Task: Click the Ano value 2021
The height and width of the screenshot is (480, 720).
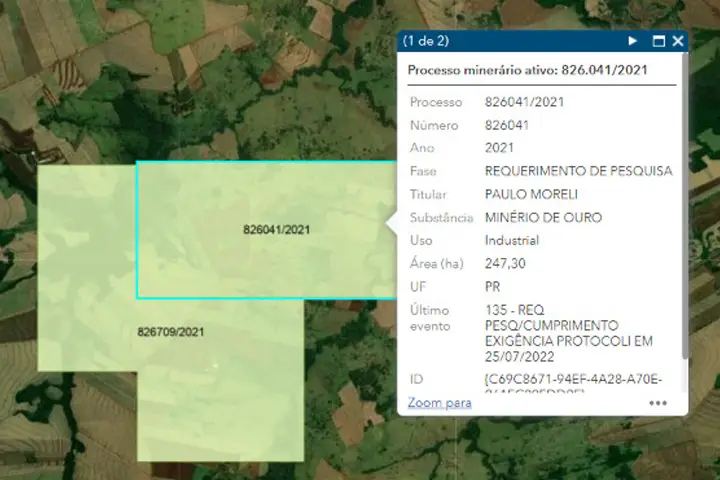Action: [x=499, y=149]
